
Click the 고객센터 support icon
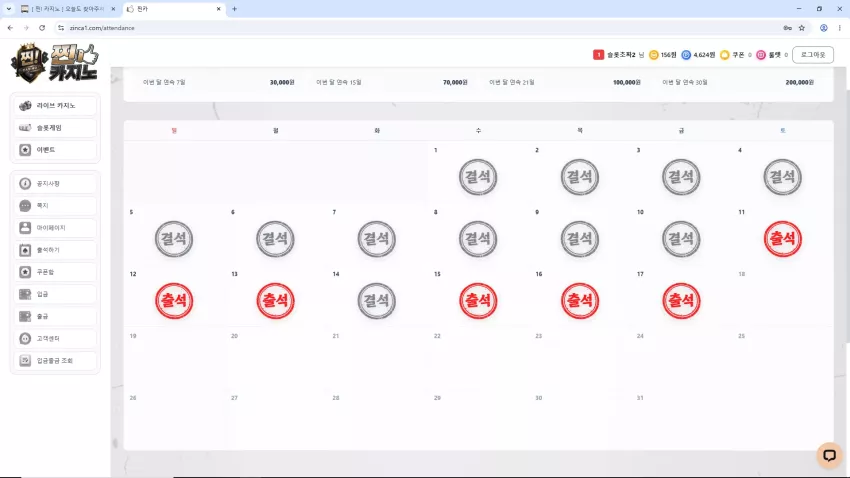25,338
